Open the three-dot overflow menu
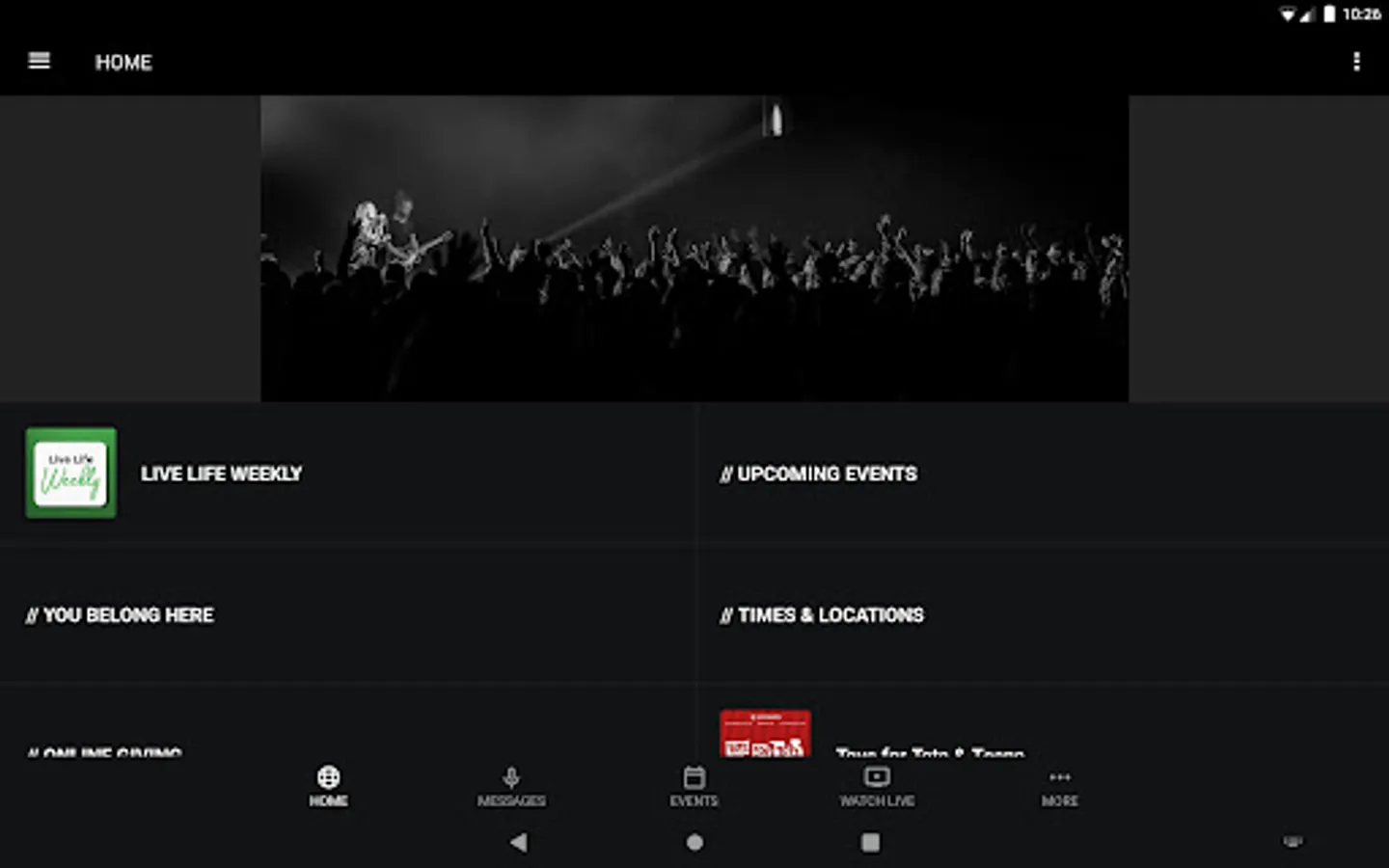Viewport: 1389px width, 868px height. pos(1356,62)
